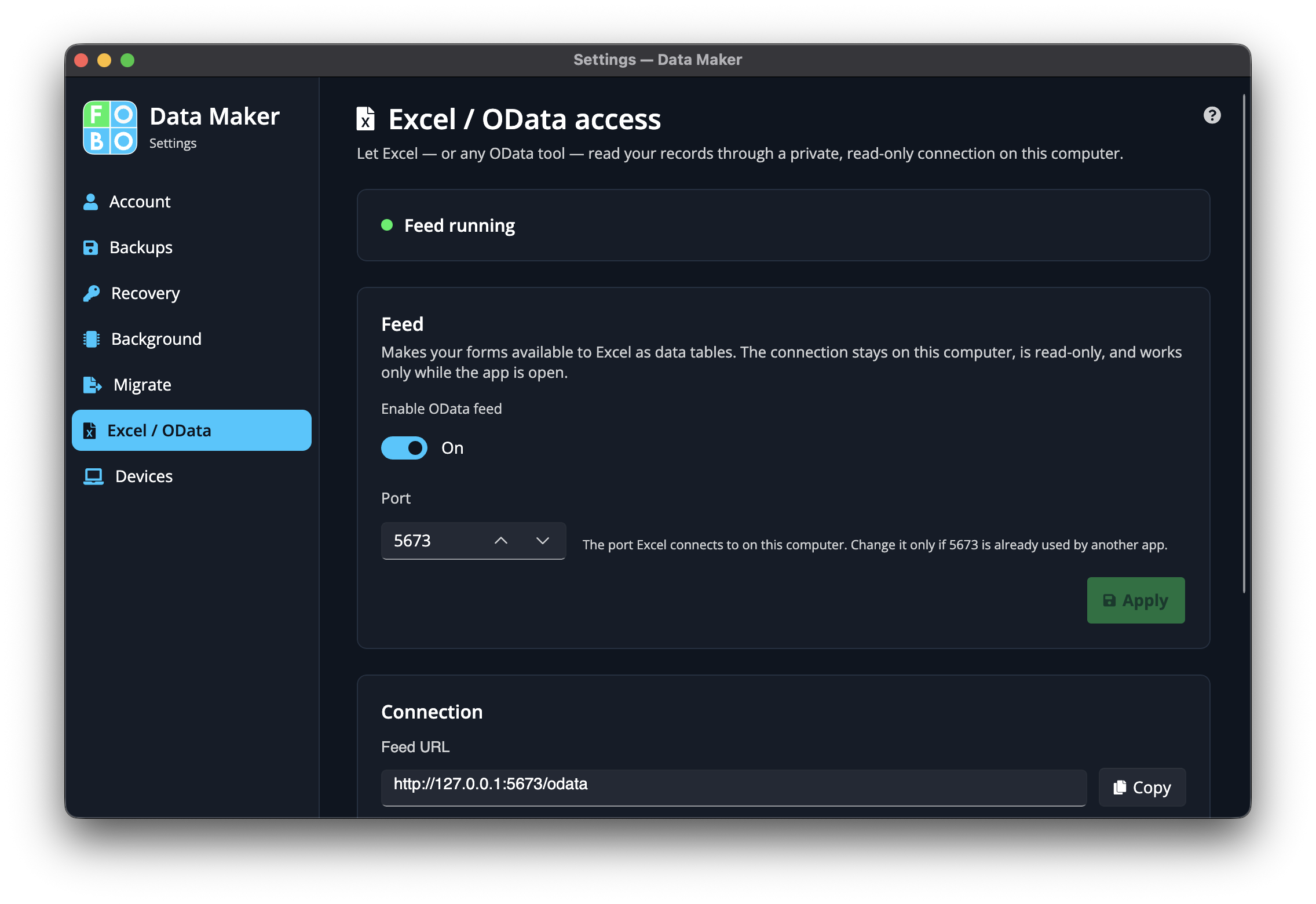Click the Devices laptop icon
The width and height of the screenshot is (1316, 904).
click(x=93, y=476)
